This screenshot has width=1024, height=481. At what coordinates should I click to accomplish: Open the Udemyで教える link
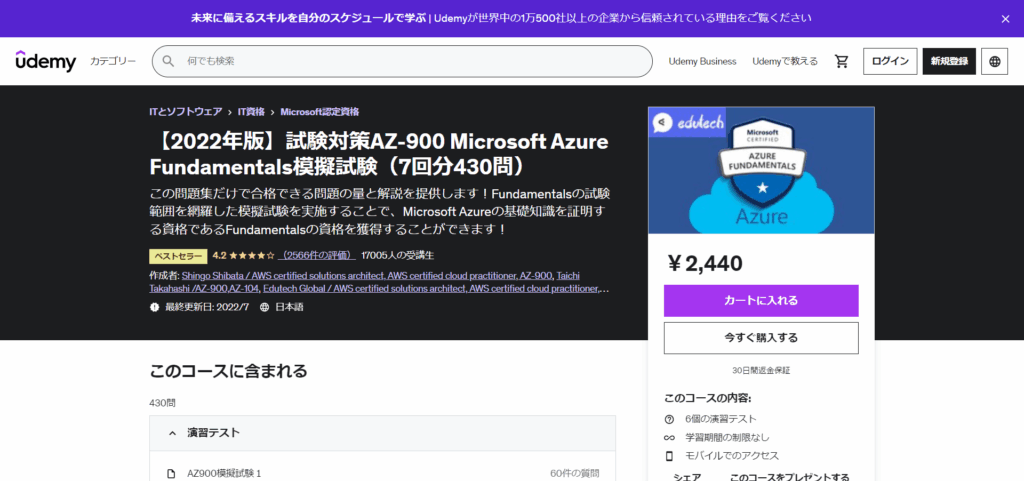point(785,61)
